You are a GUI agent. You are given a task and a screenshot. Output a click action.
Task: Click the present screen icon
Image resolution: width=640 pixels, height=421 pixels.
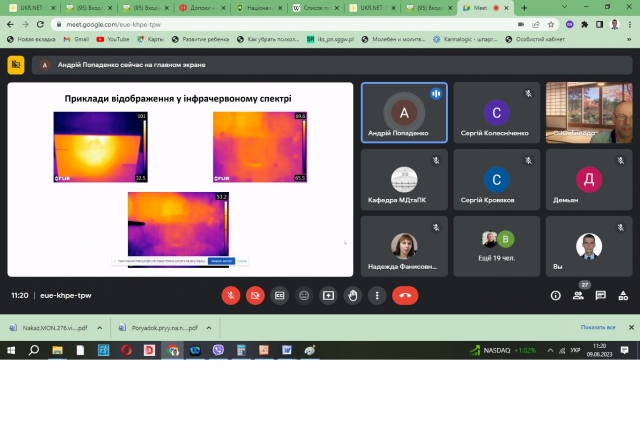tap(328, 295)
